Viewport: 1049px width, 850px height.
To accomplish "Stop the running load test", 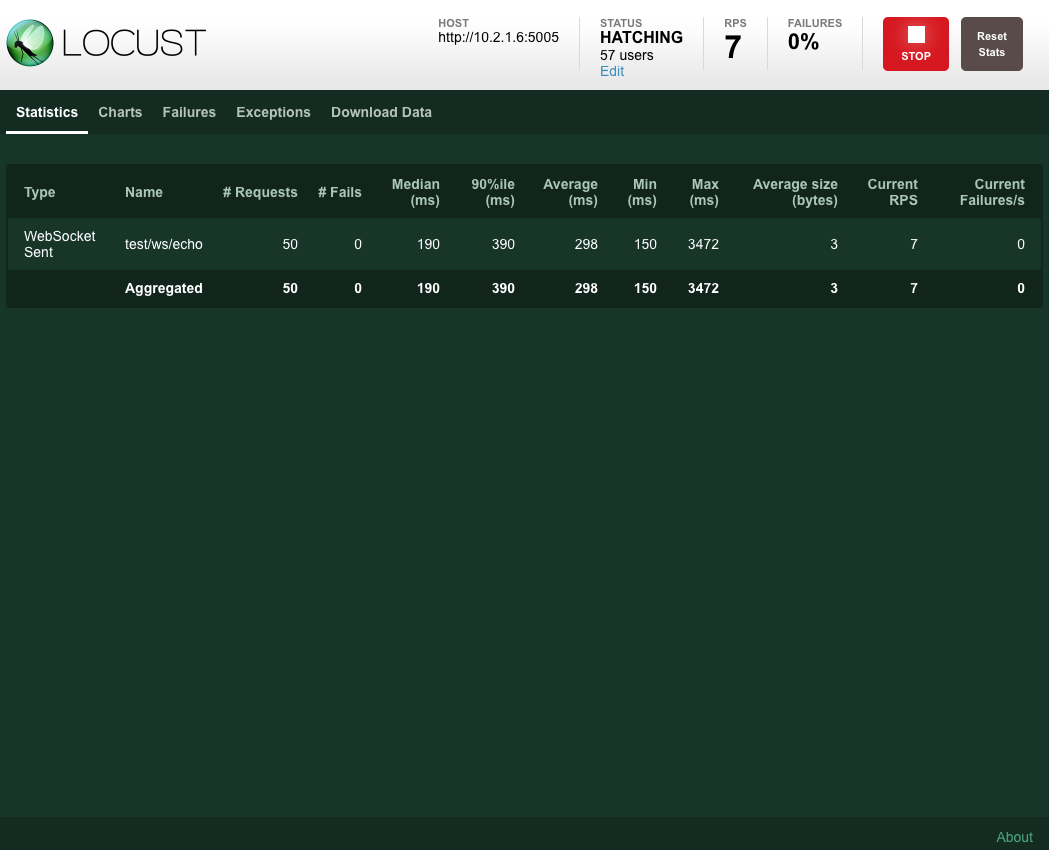I will [915, 44].
